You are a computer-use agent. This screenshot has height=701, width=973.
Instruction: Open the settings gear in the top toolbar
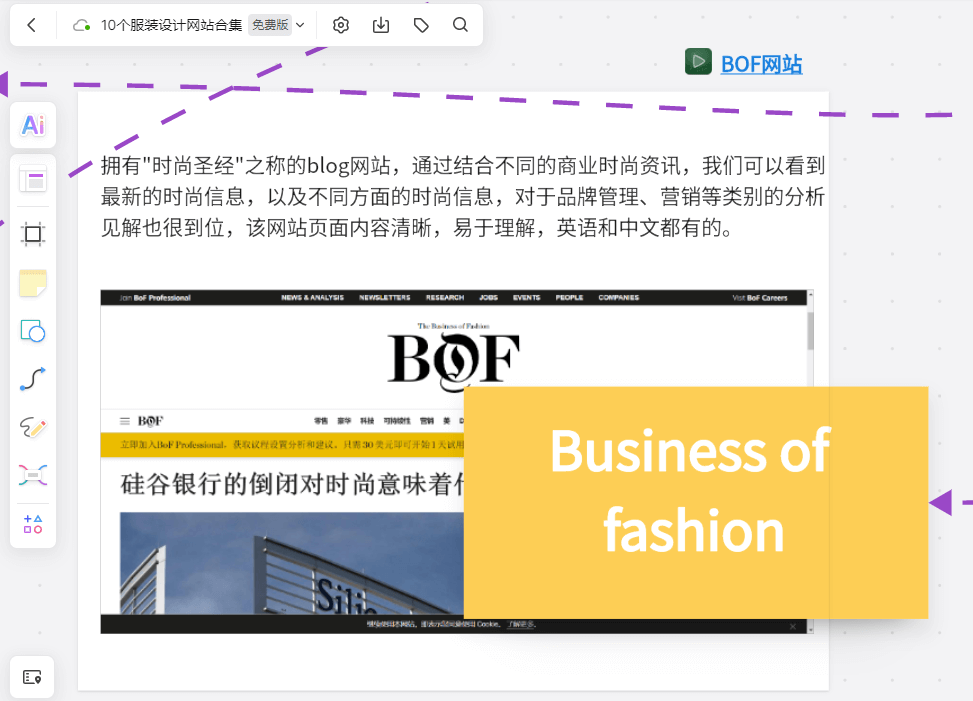pyautogui.click(x=341, y=25)
